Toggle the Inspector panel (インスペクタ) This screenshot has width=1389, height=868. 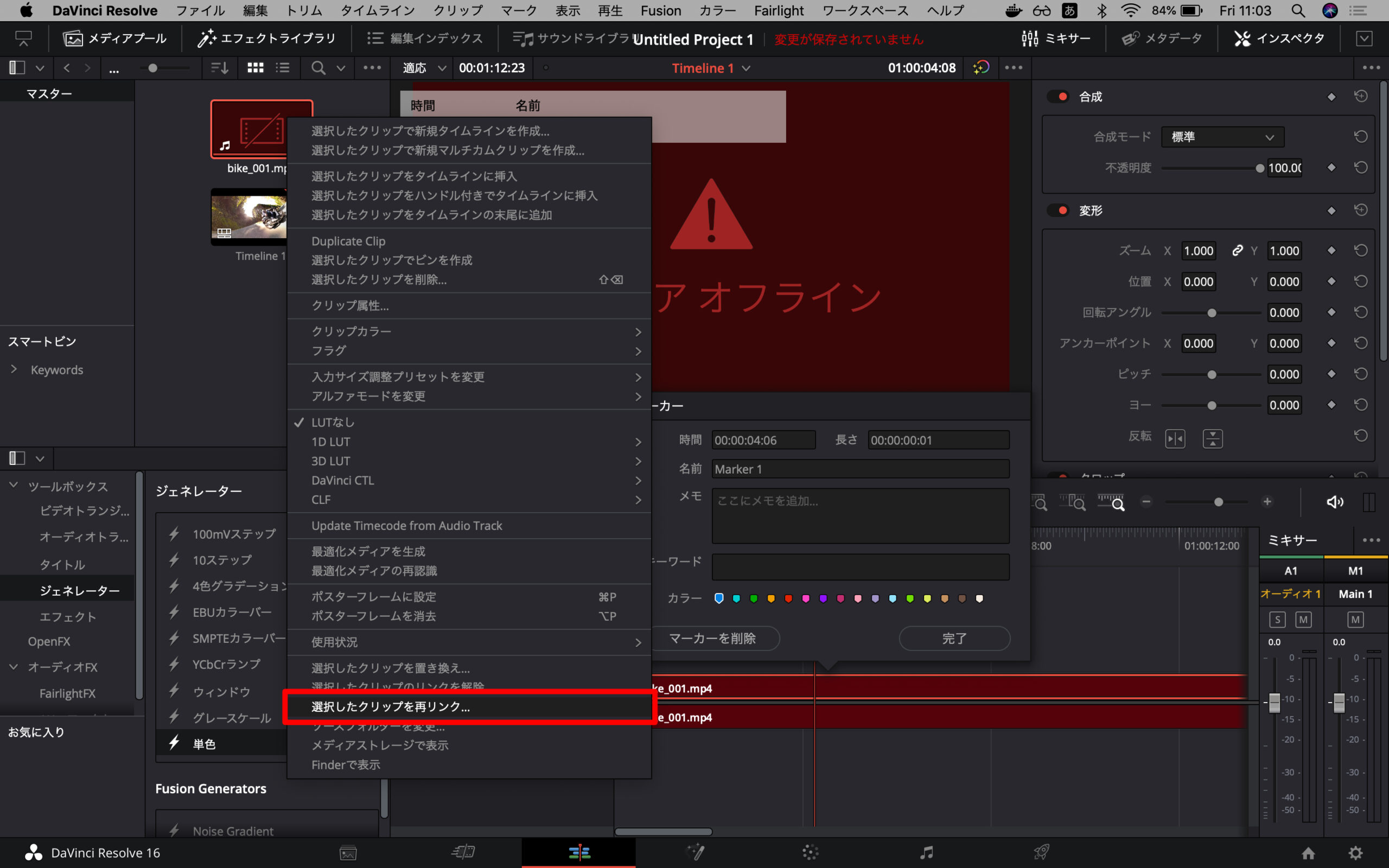coord(1279,39)
